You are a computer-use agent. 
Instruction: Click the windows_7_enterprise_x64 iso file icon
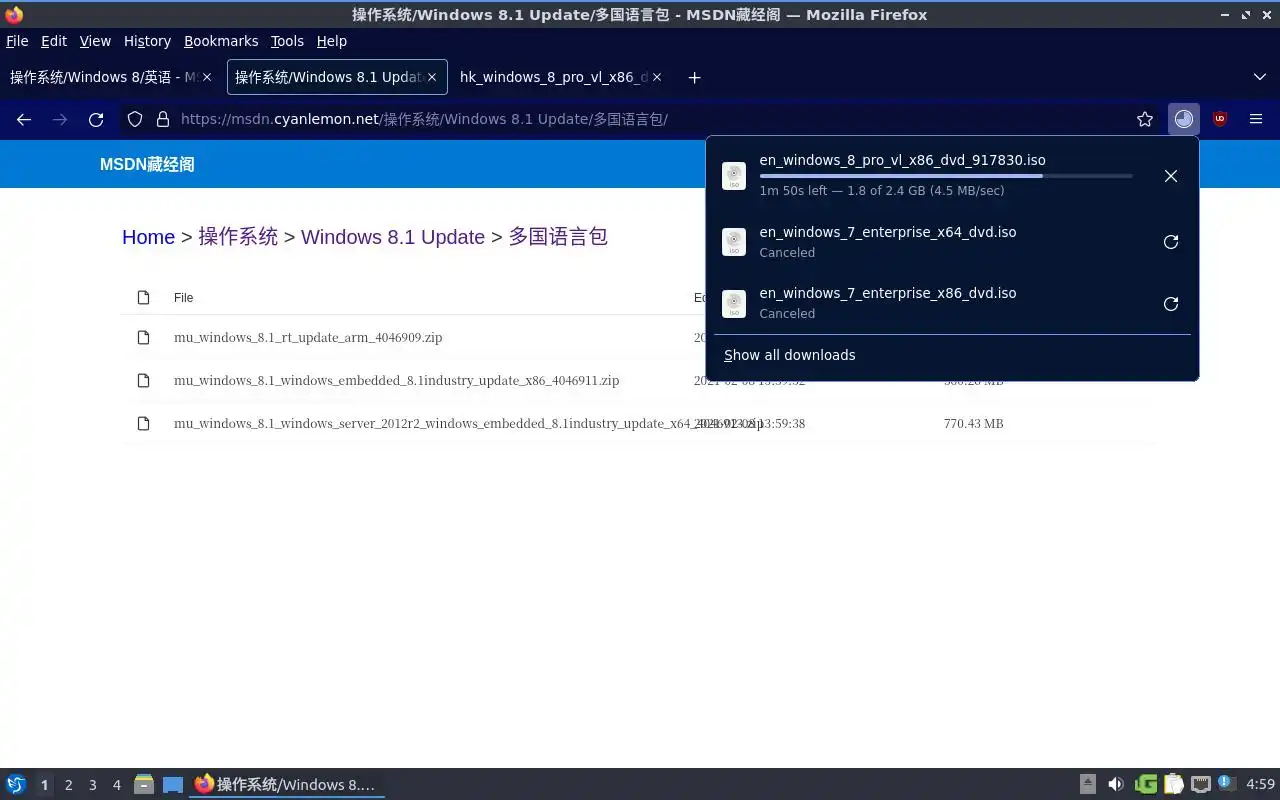[734, 242]
